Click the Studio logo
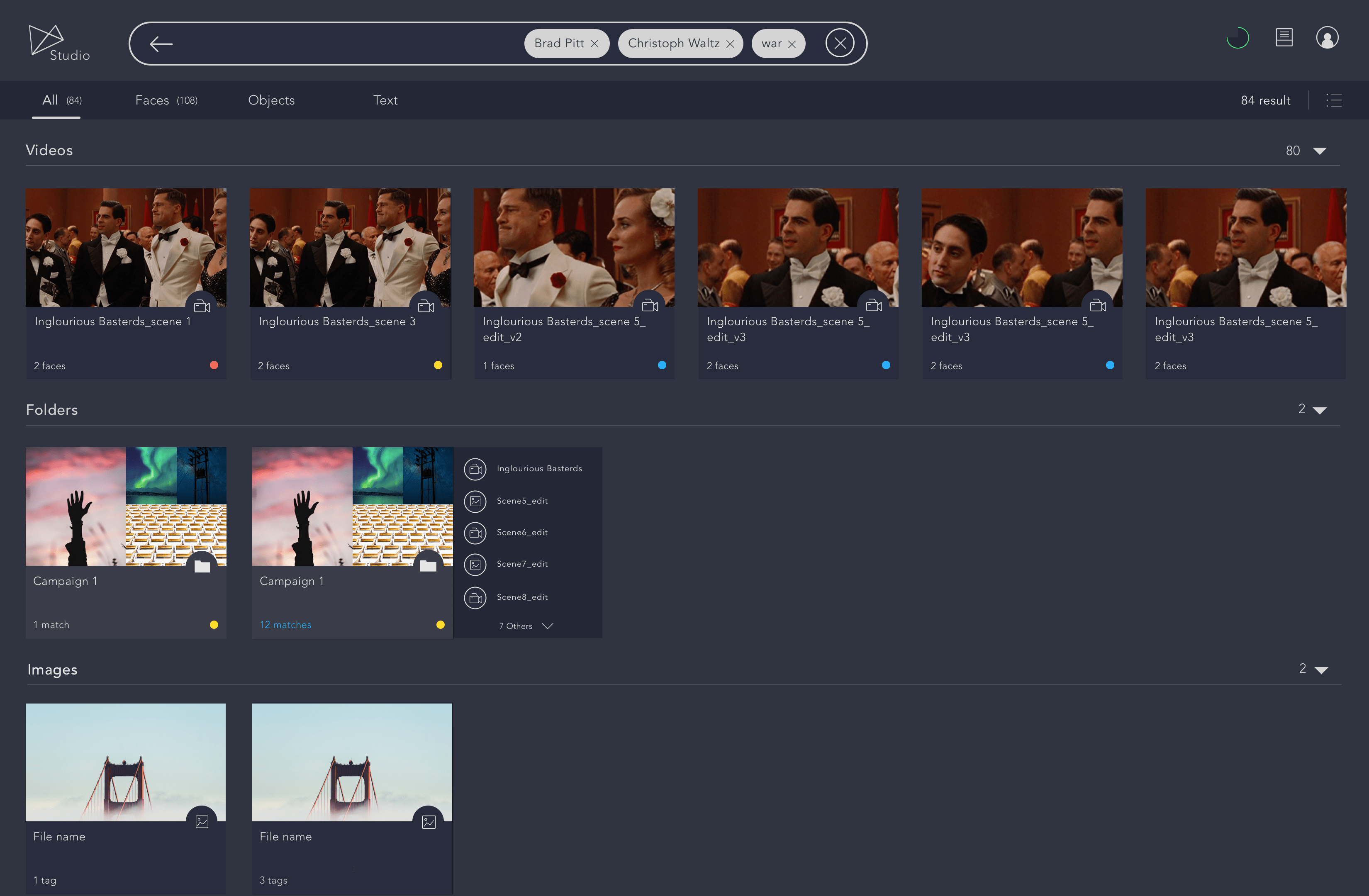Screen dimensions: 1369x896 click(x=59, y=43)
